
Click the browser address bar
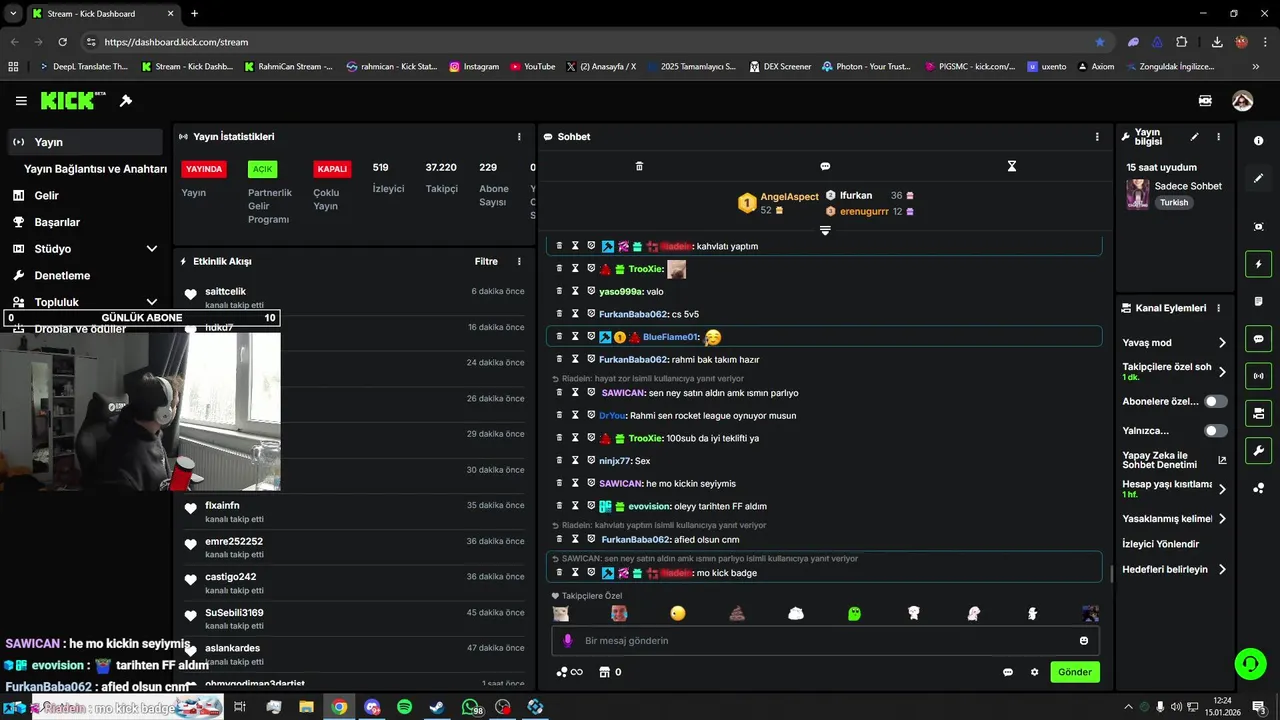coord(590,42)
